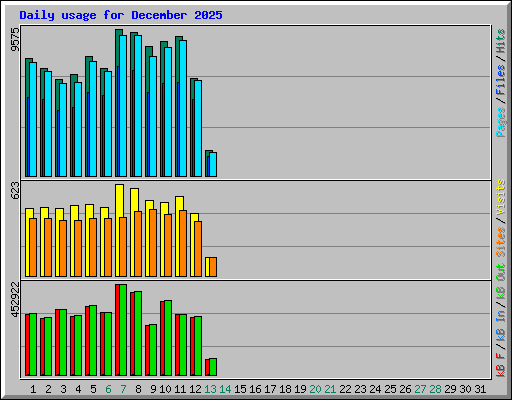Click the 9575 value on the top axis
Image resolution: width=512 pixels, height=400 pixels.
tap(15, 40)
